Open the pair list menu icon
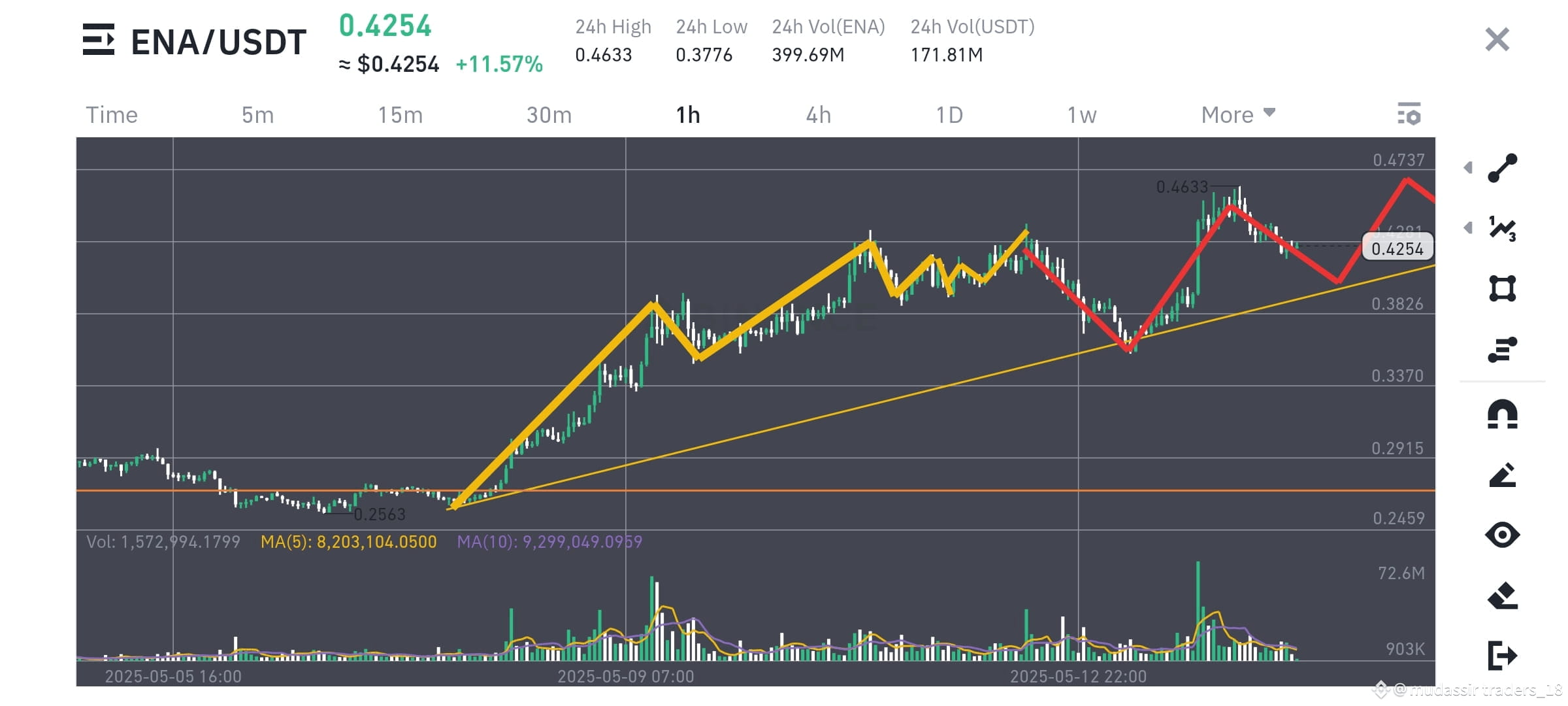Viewport: 1568px width, 706px height. (x=99, y=39)
